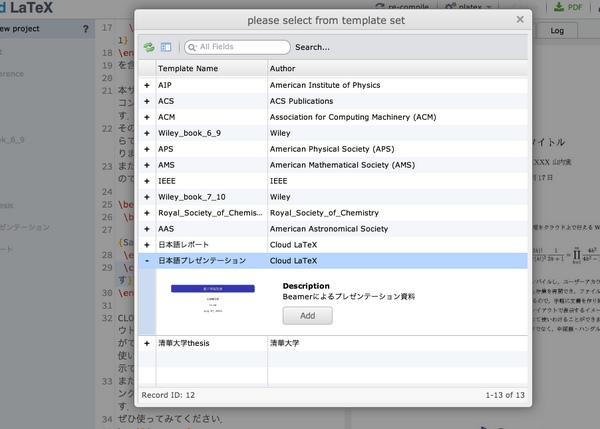This screenshot has height=429, width=600.
Task: Expand the IEEE template row
Action: point(147,181)
